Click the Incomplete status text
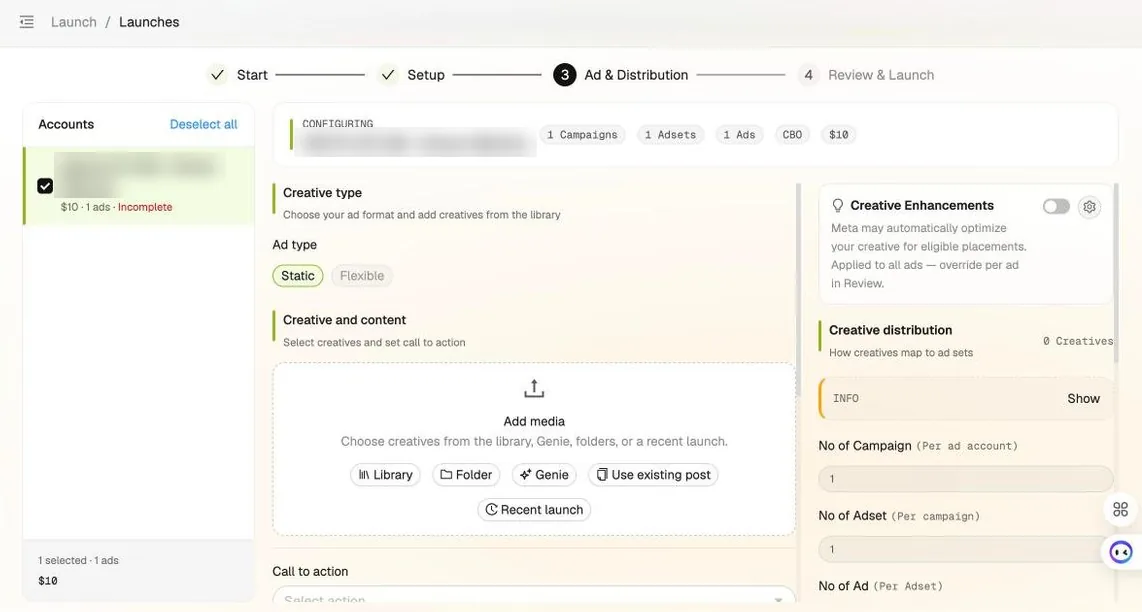Viewport: 1142px width, 612px height. (145, 207)
